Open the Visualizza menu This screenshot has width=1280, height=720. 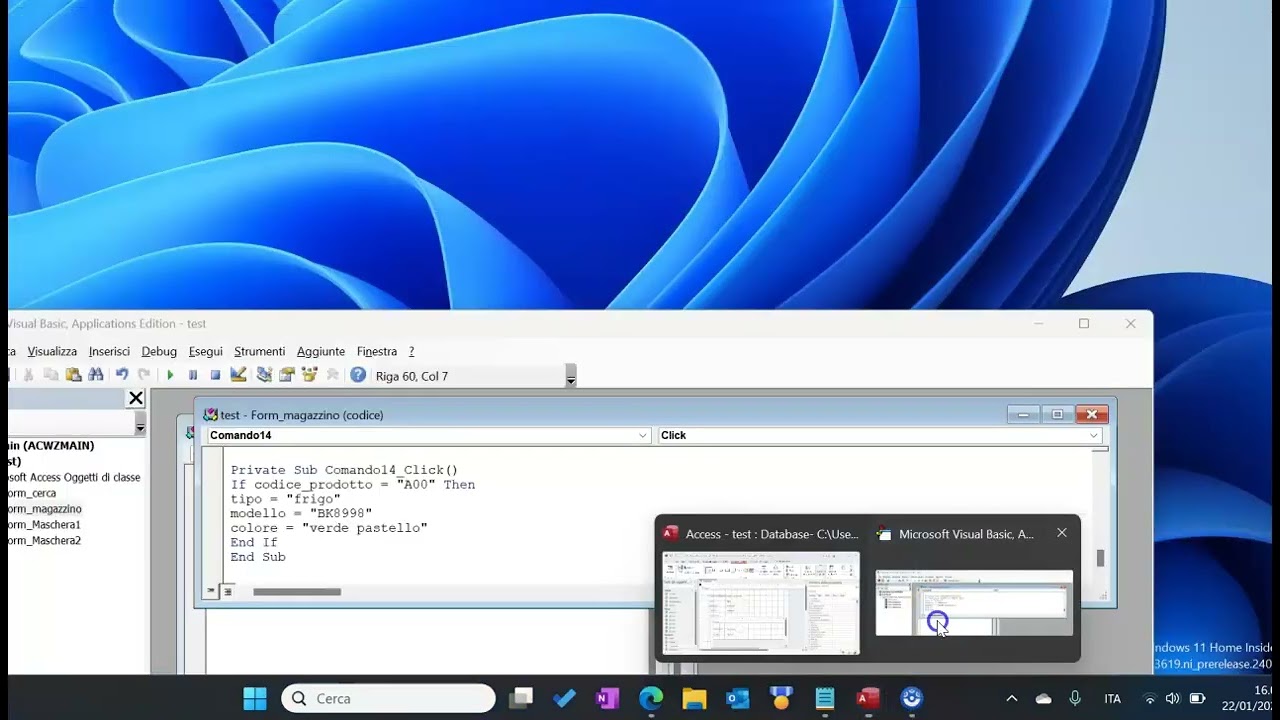pyautogui.click(x=52, y=351)
